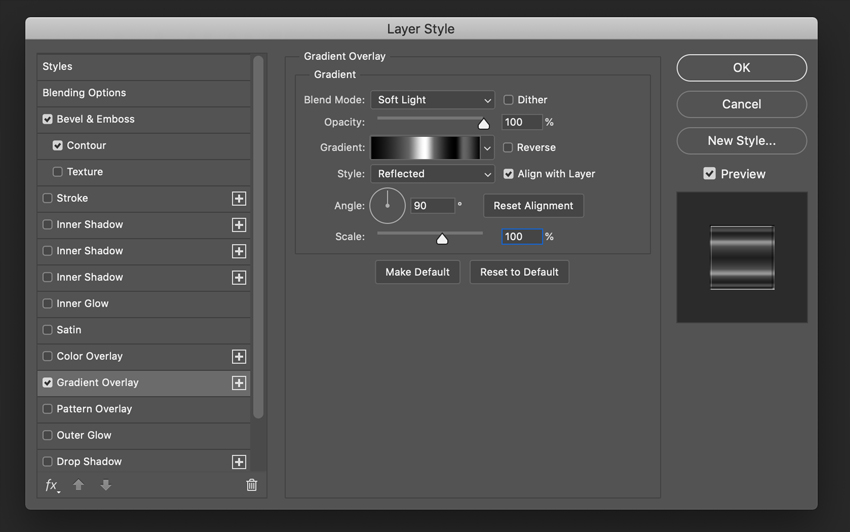Open the Blend Mode dropdown showing Soft Light
The width and height of the screenshot is (850, 532).
(x=433, y=100)
